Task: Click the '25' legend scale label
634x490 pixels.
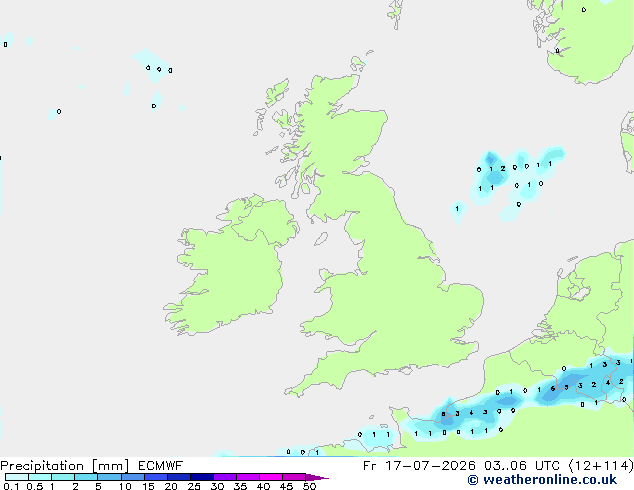Action: point(194,486)
